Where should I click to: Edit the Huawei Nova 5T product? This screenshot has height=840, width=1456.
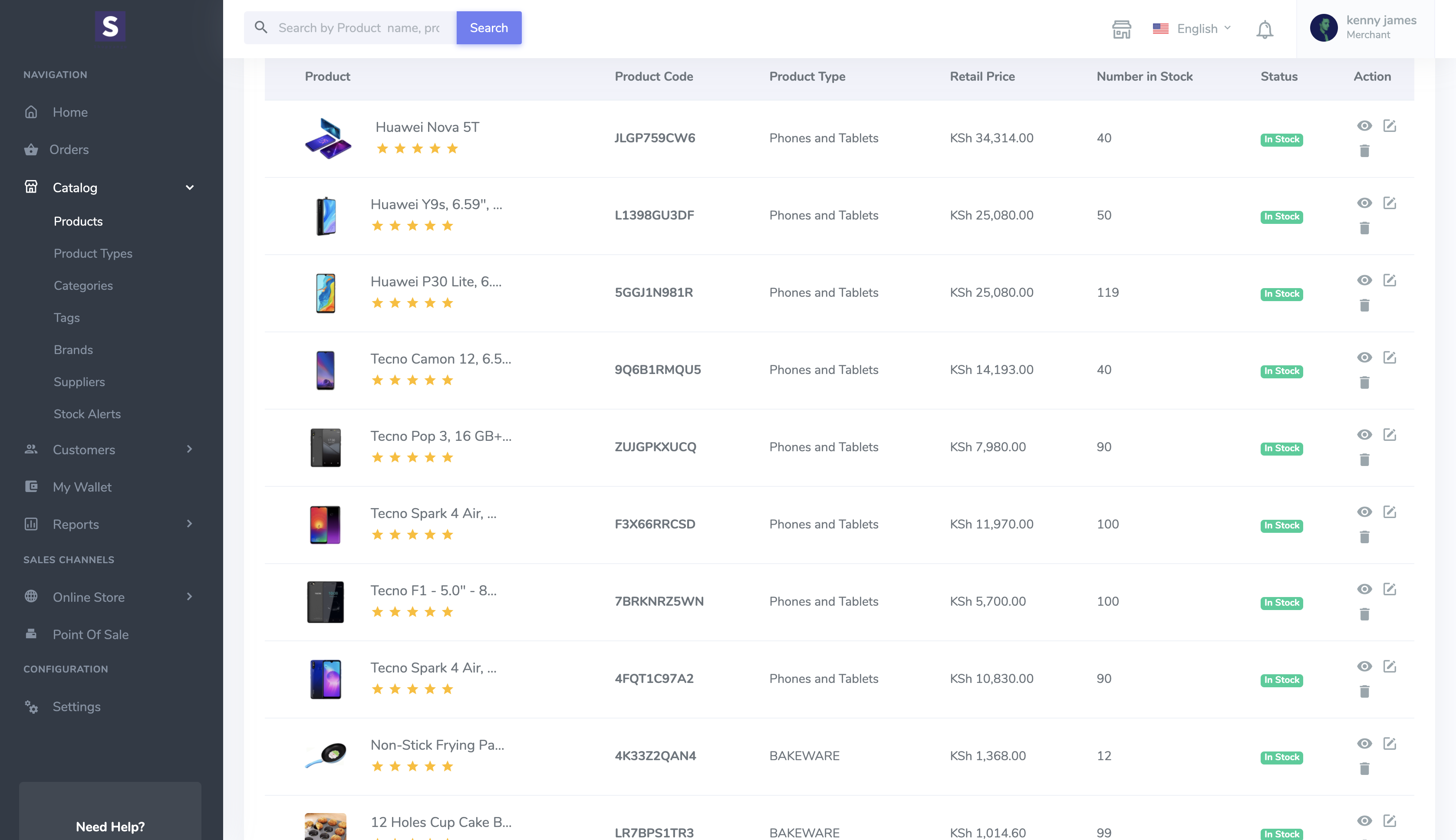(x=1390, y=126)
